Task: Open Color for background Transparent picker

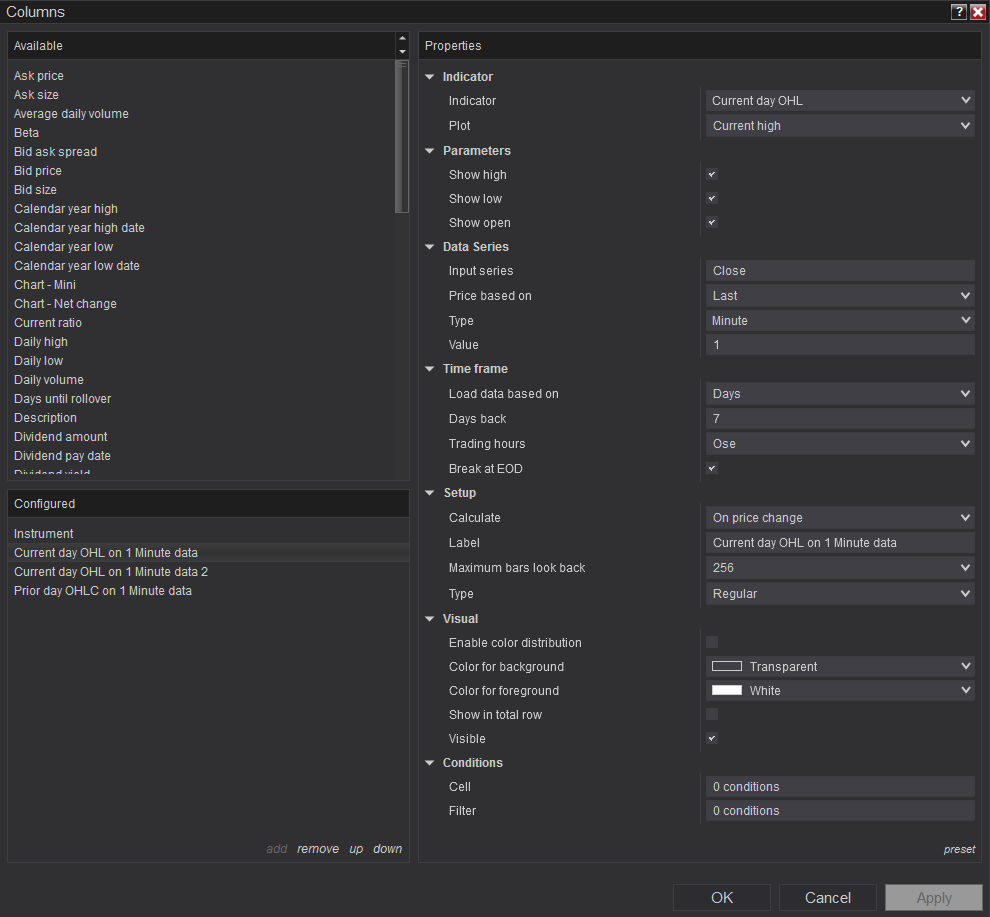Action: (x=840, y=666)
